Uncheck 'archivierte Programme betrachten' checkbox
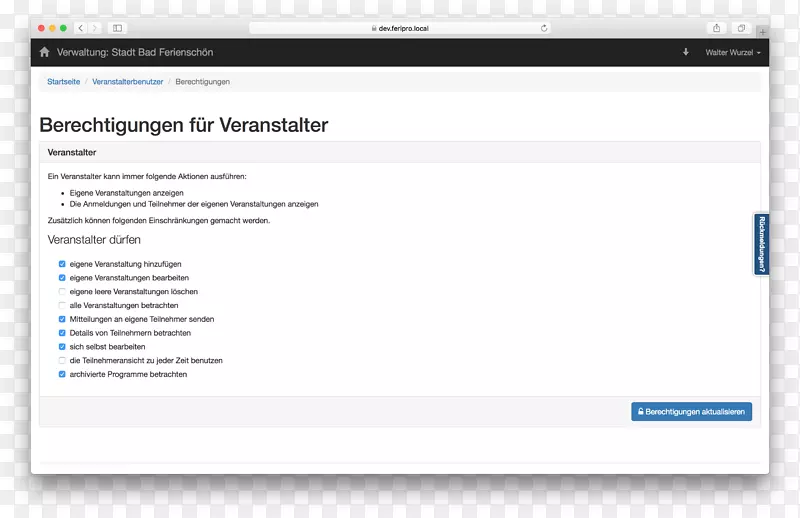800x518 pixels. point(62,374)
